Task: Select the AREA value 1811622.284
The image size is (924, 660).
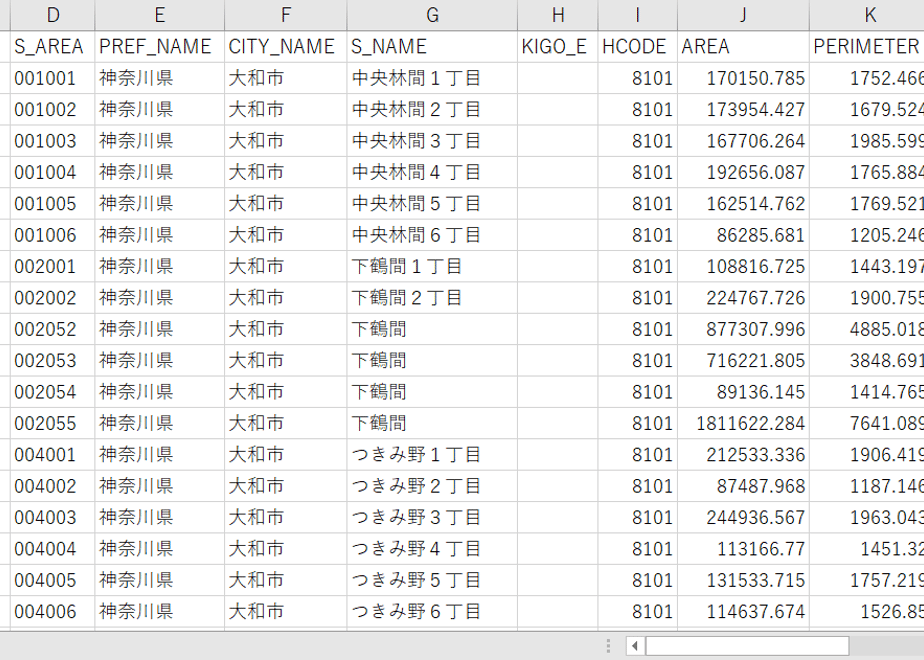Action: pos(743,423)
